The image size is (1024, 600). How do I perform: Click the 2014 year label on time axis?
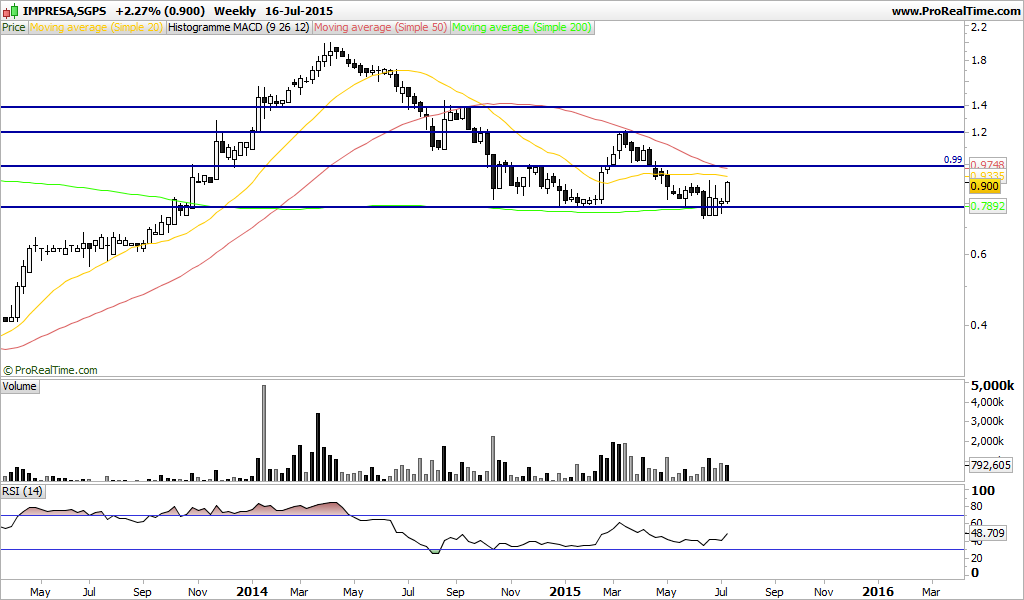point(251,592)
